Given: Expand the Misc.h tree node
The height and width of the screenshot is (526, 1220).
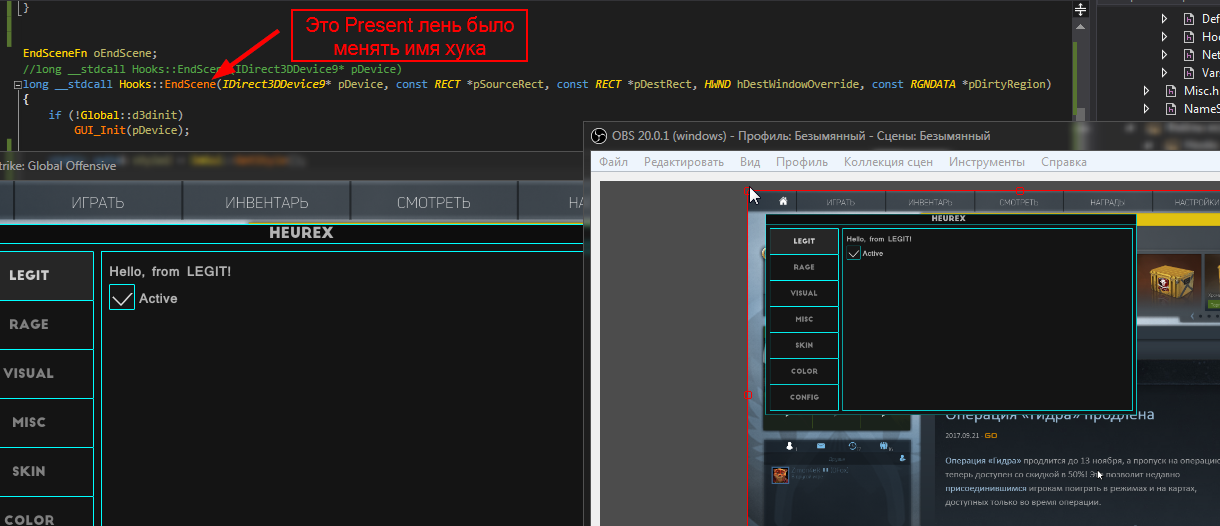Looking at the screenshot, I should tap(1146, 91).
